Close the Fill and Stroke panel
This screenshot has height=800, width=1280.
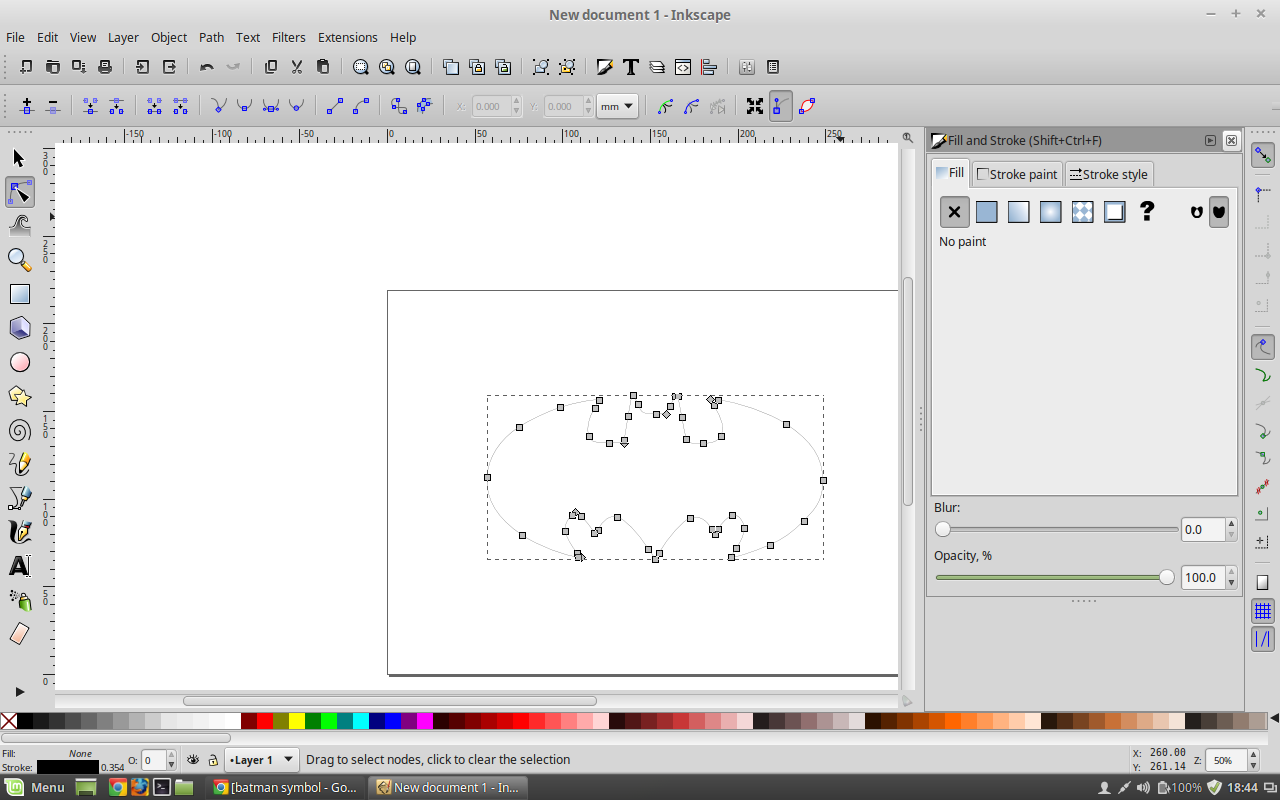(1231, 141)
